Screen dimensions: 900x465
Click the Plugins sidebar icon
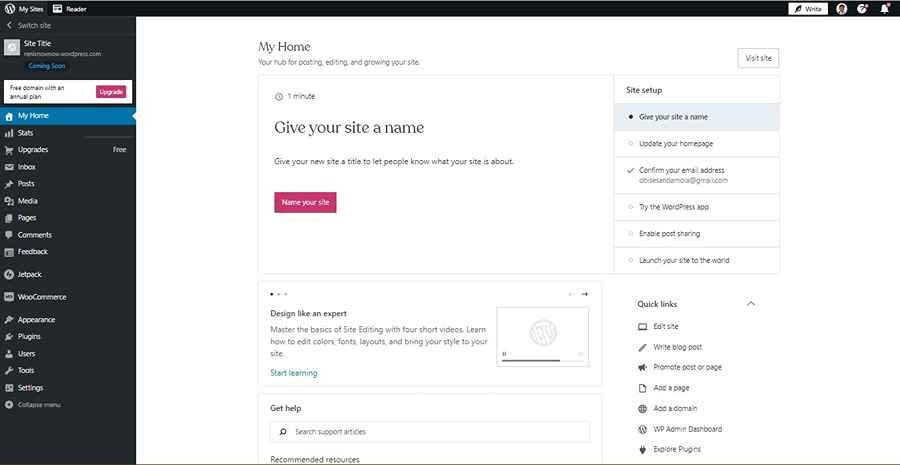(9, 337)
